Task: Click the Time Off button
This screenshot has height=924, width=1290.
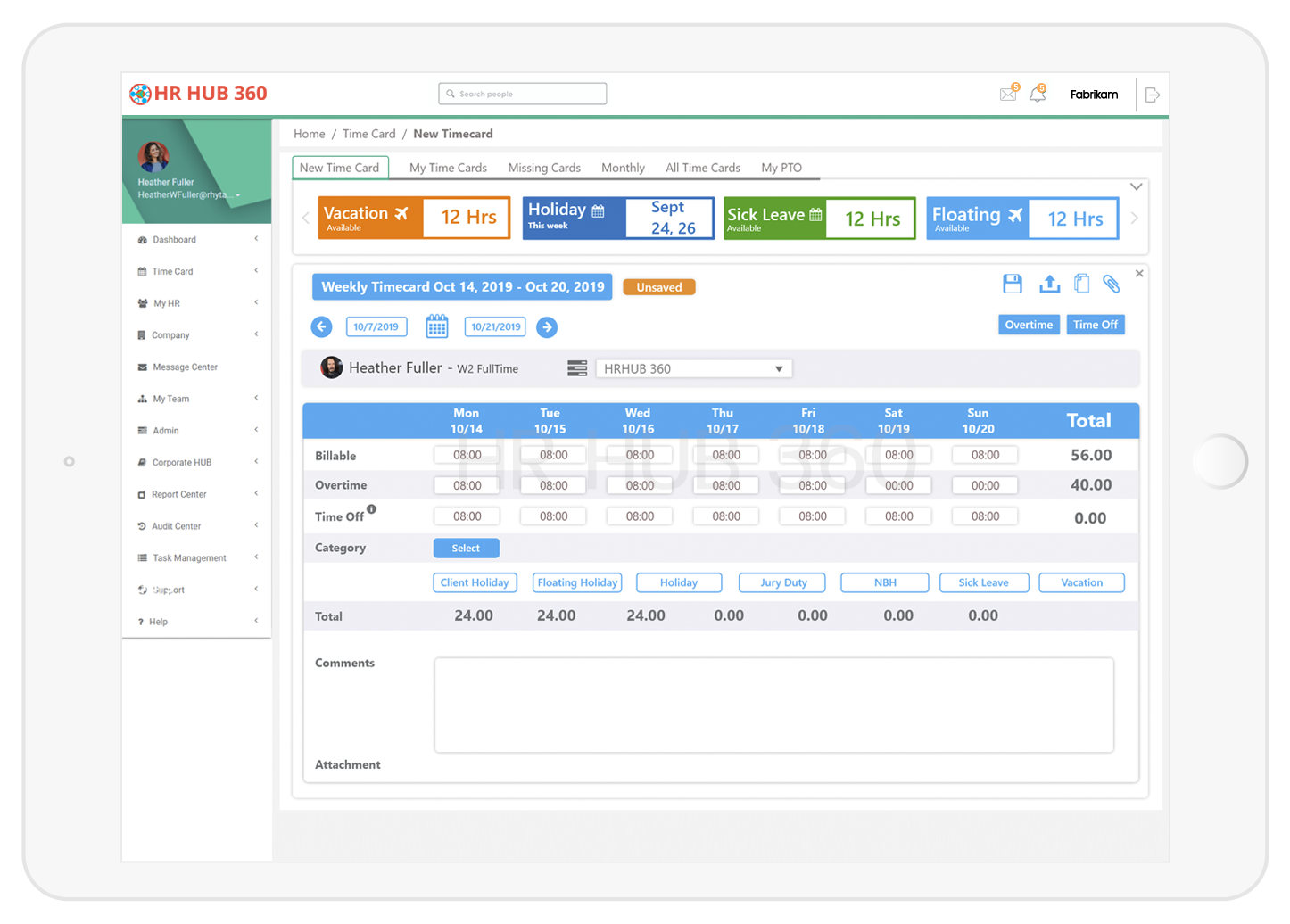Action: [1095, 325]
